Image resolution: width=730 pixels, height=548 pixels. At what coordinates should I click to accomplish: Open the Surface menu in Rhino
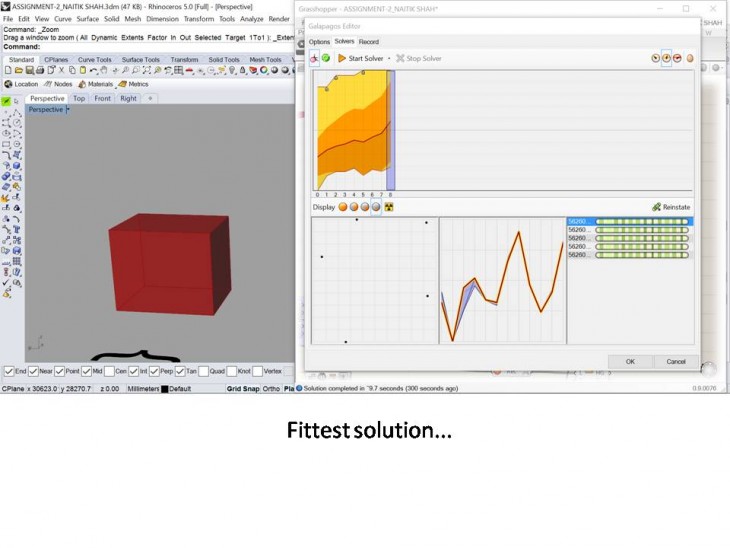click(x=88, y=19)
